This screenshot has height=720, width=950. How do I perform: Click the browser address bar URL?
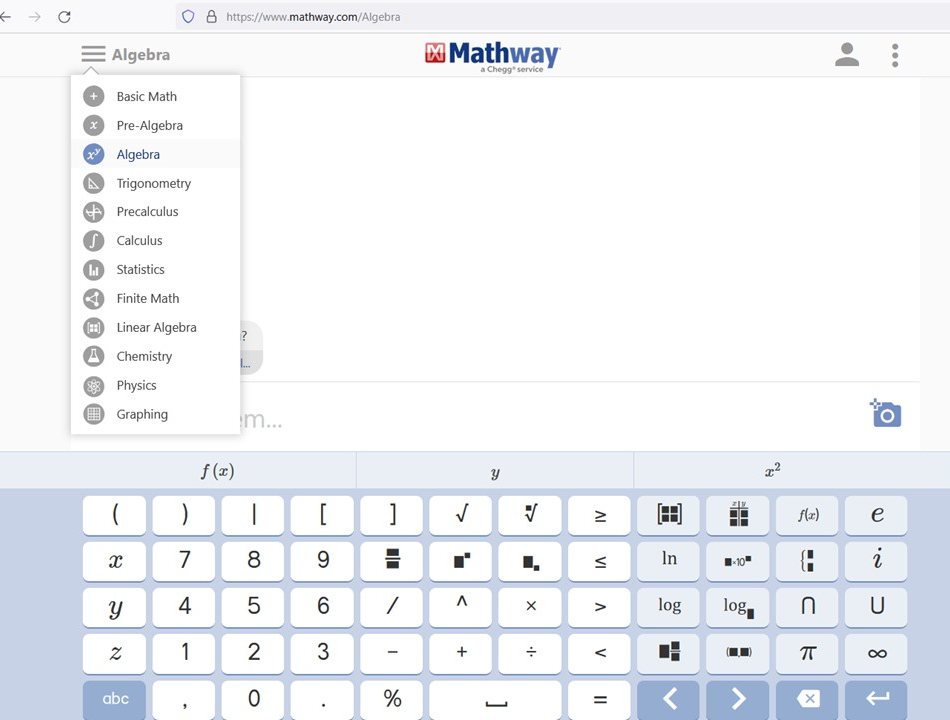(313, 17)
